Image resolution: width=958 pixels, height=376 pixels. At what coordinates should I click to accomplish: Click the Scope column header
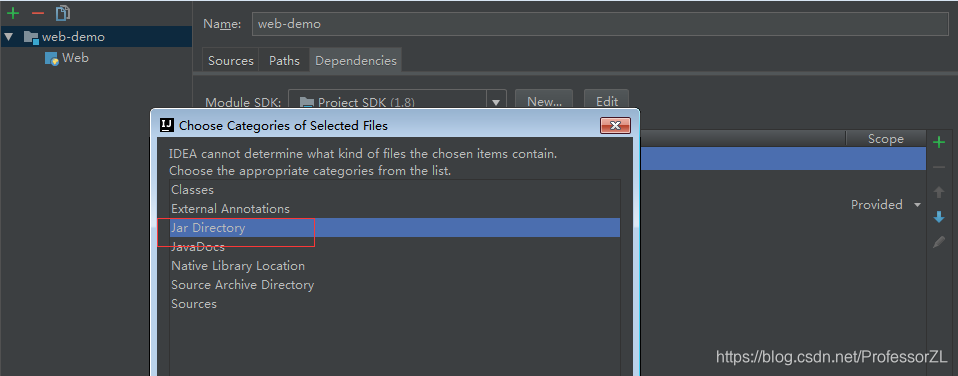tap(885, 139)
